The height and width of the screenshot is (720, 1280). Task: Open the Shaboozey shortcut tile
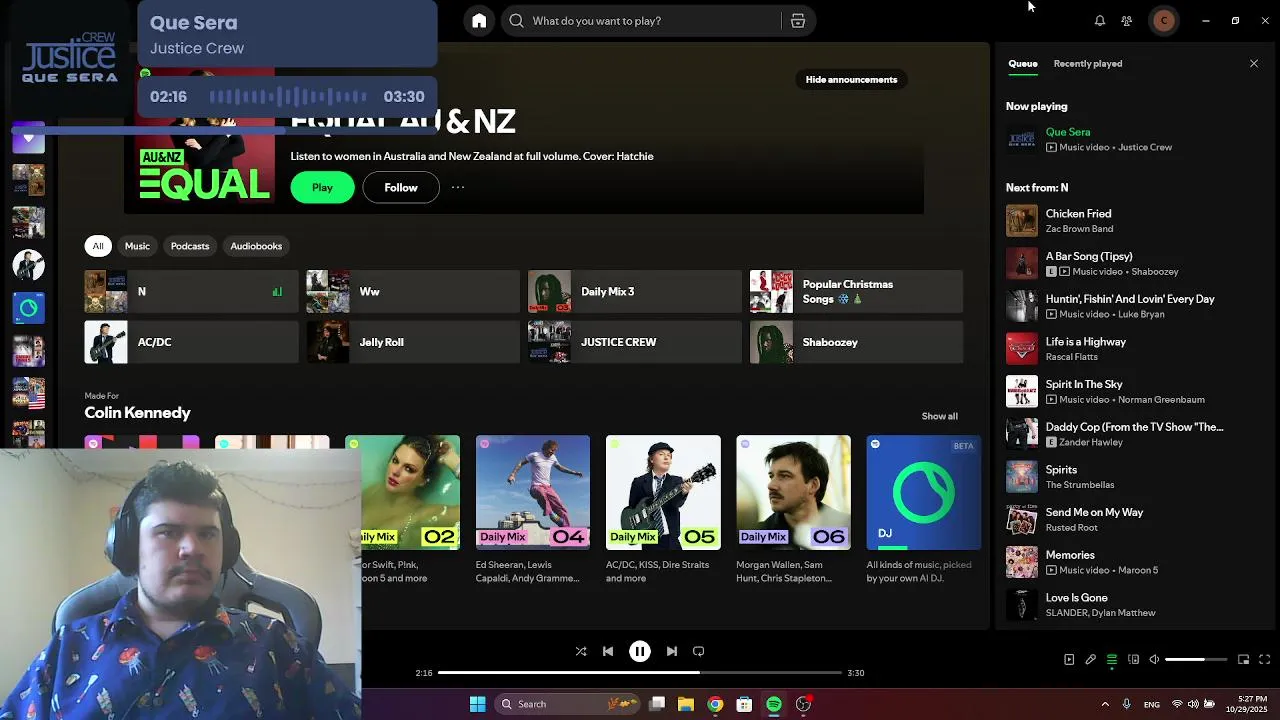(856, 342)
